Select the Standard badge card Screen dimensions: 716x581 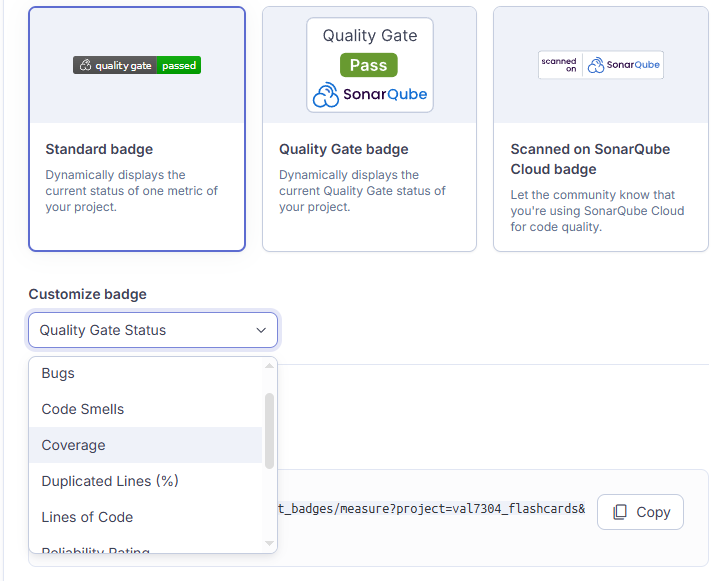[x=137, y=129]
